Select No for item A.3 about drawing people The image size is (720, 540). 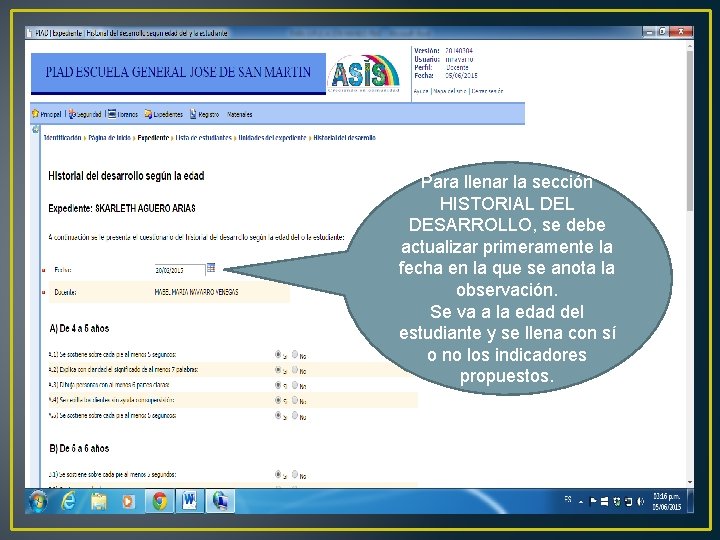[x=295, y=385]
